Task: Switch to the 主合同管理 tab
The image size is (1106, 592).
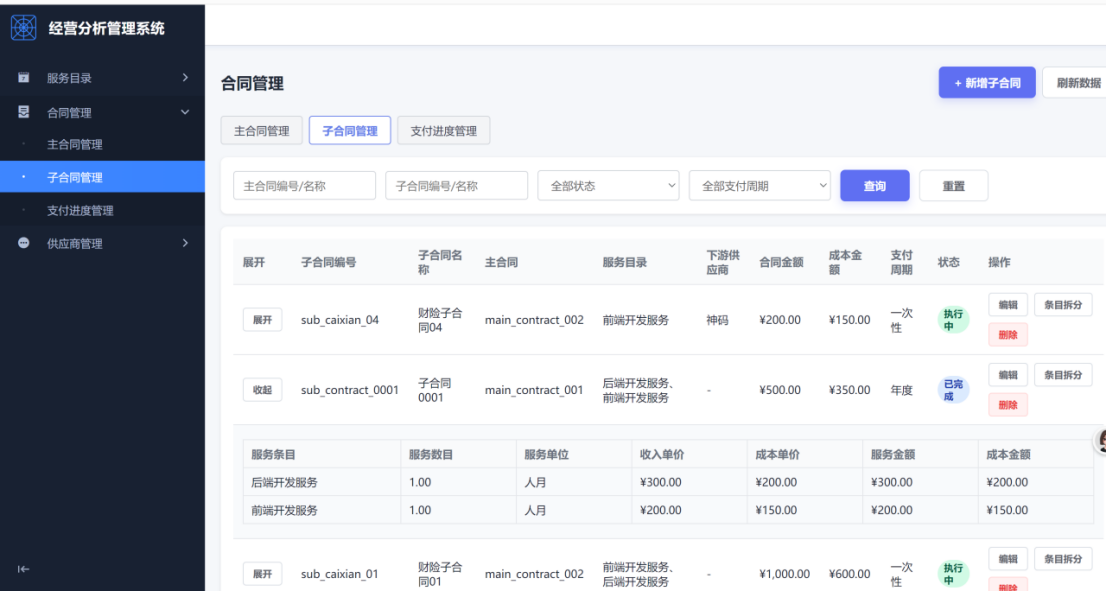Action: [262, 131]
